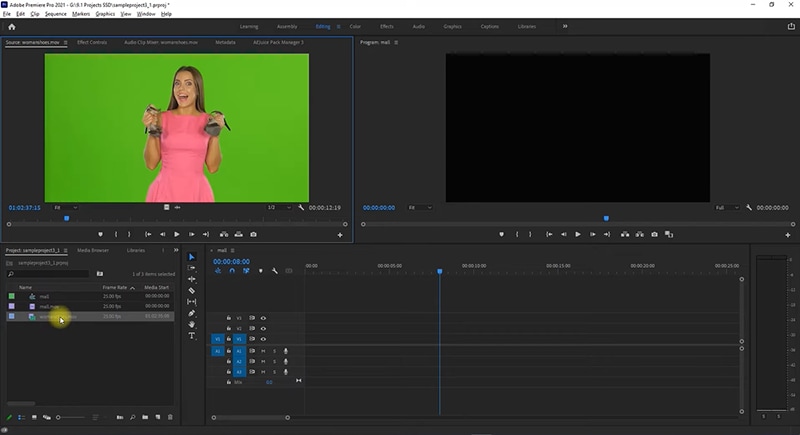Play the clip in the Source monitor

(177, 234)
